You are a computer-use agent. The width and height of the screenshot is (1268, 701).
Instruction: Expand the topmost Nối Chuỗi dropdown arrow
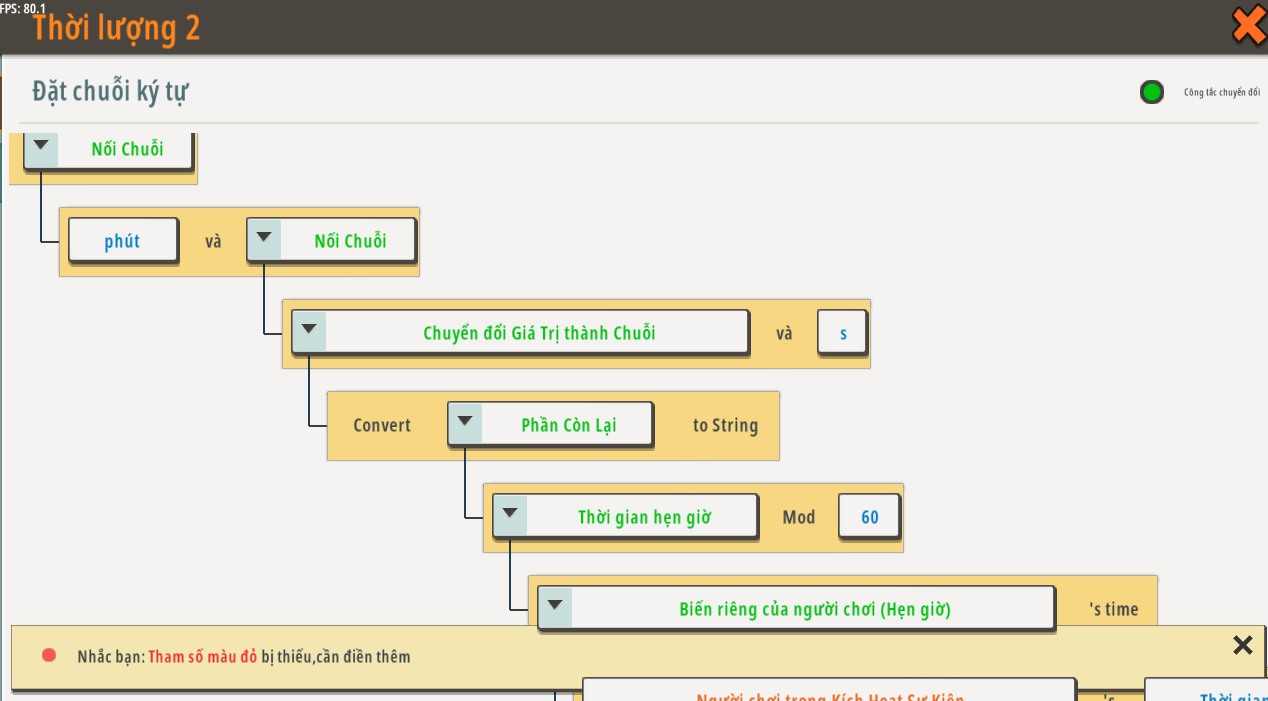click(41, 148)
